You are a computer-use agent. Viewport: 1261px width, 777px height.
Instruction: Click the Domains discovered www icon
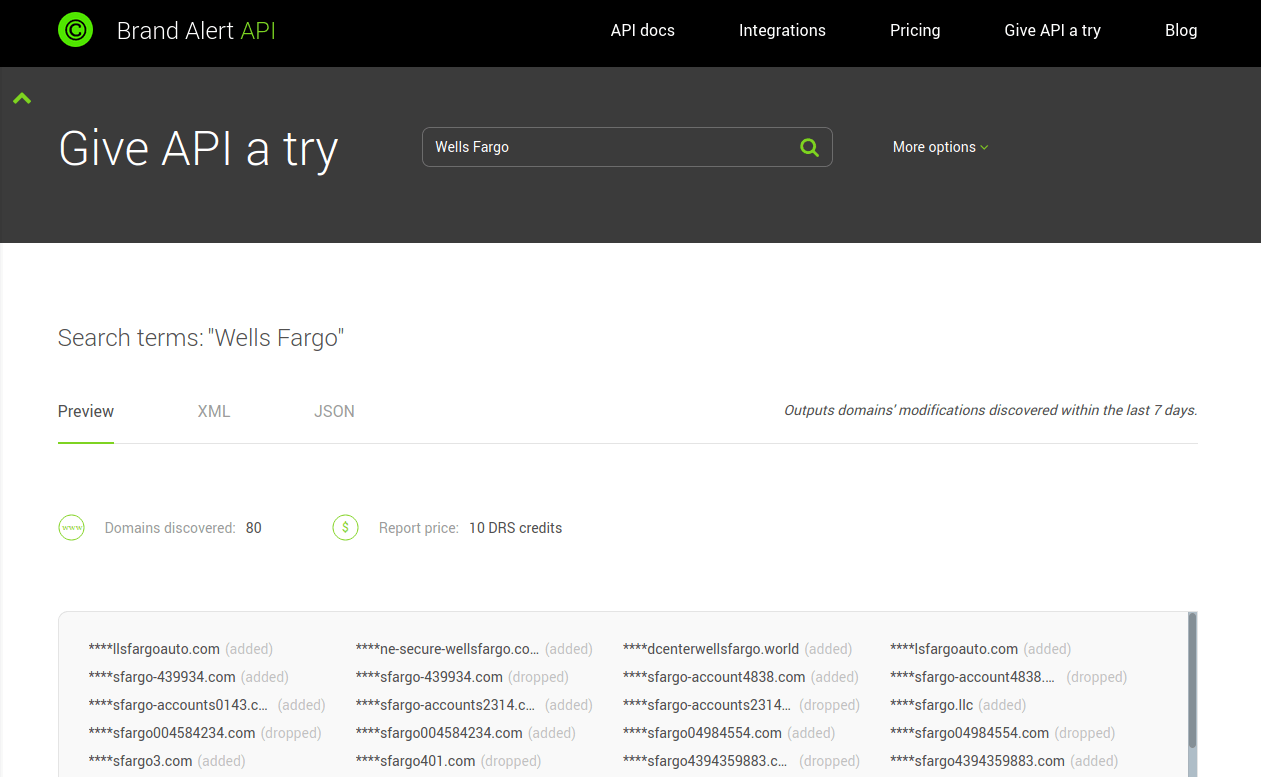71,527
